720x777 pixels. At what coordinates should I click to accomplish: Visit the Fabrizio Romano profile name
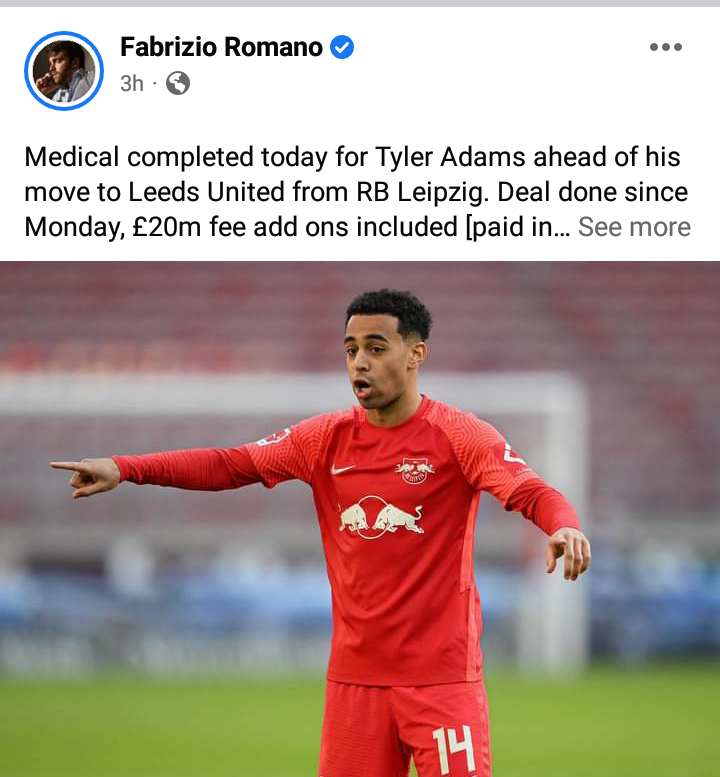[221, 47]
